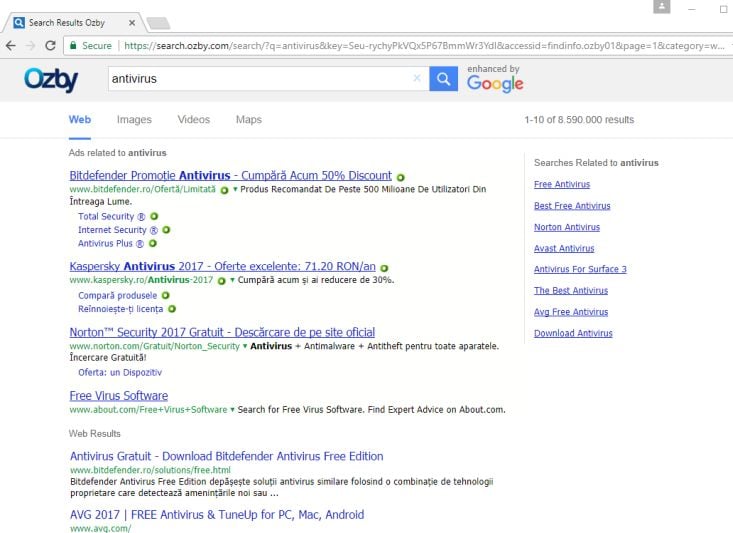This screenshot has width=733, height=533.
Task: Click green icon next to Total Security
Action: 154,216
